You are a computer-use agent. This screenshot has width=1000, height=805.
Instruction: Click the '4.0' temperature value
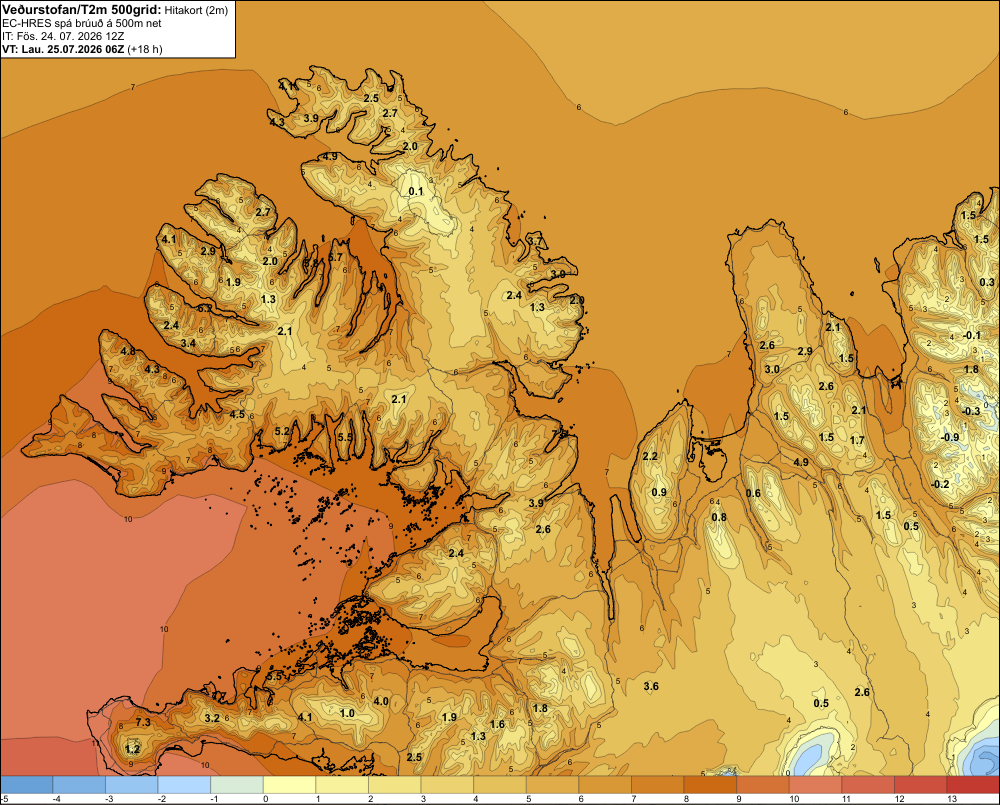pos(381,701)
